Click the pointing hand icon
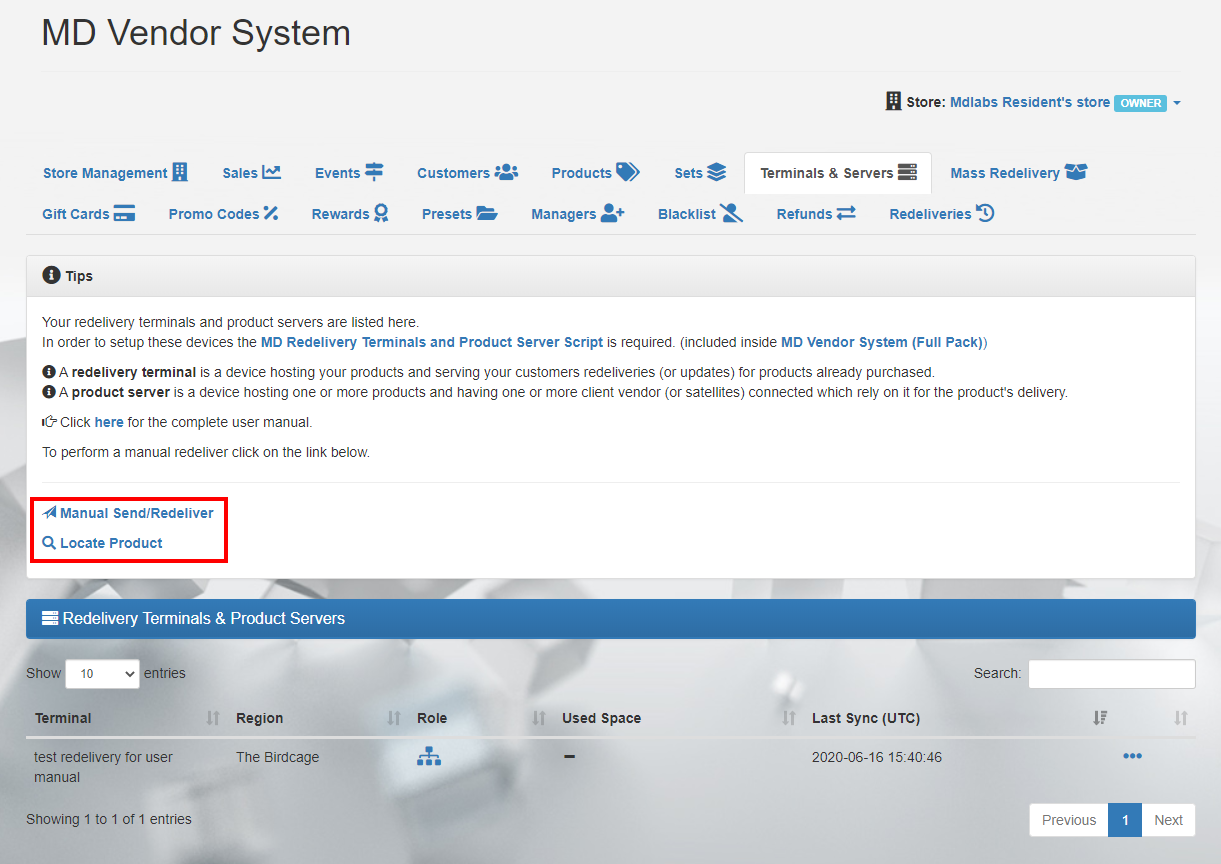Screen dimensions: 1221x864 pyautogui.click(x=49, y=422)
